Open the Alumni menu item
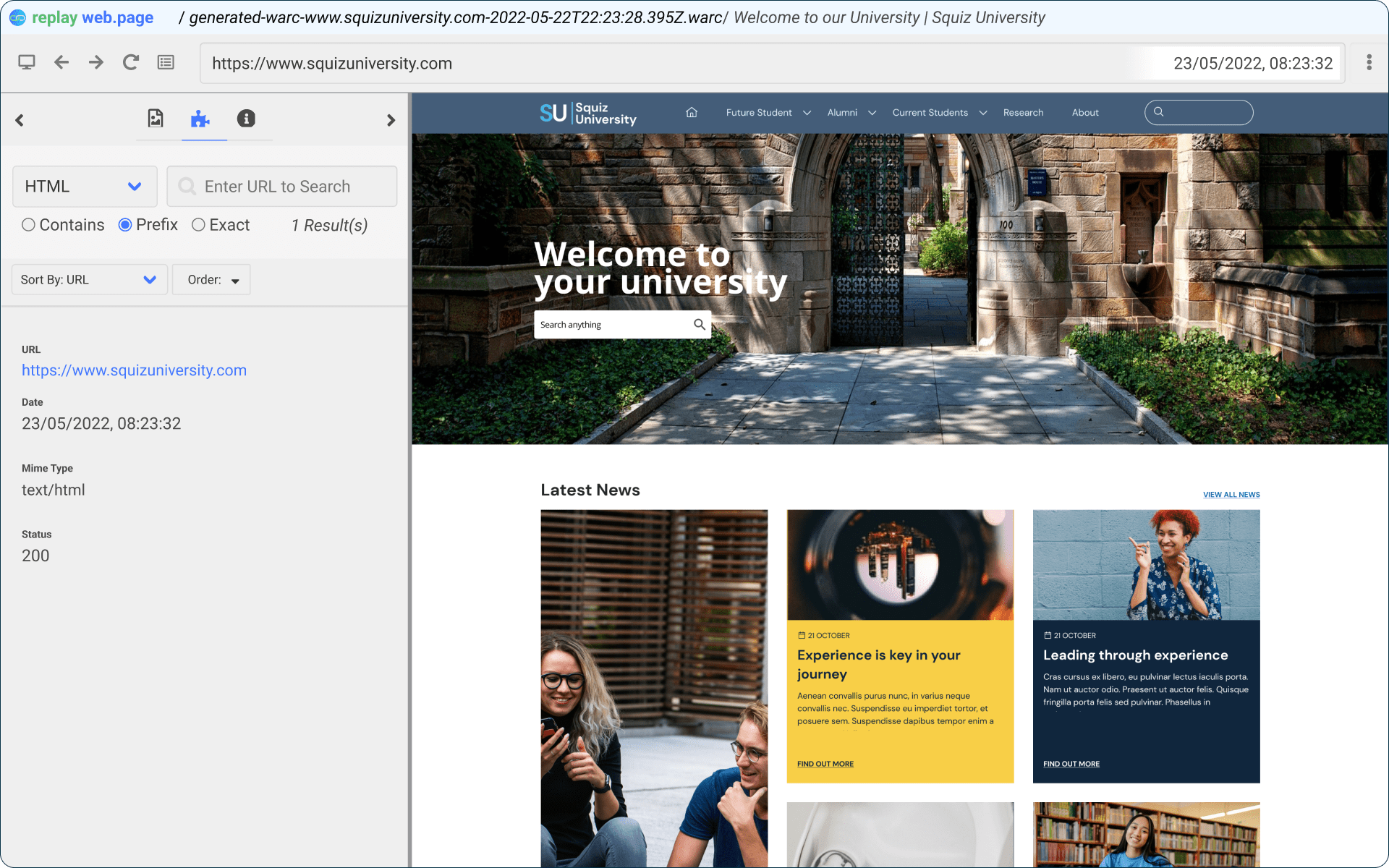This screenshot has width=1389, height=868. 842,113
